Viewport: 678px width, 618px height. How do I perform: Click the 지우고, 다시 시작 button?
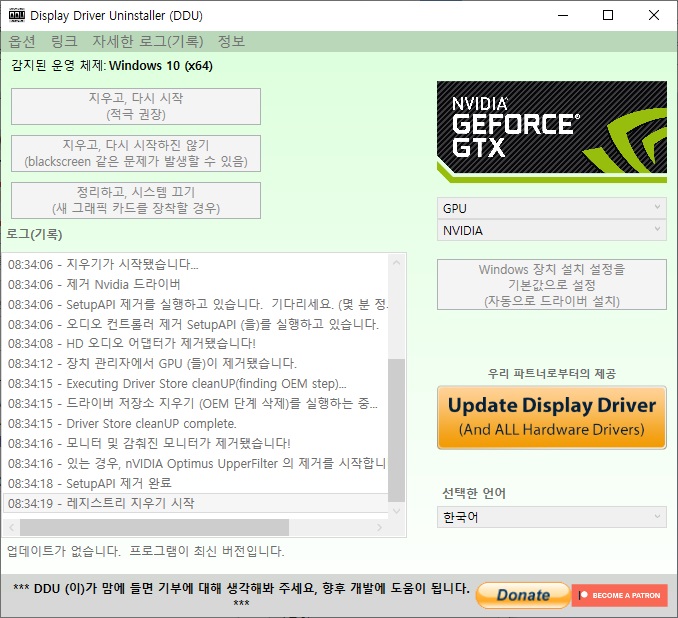coord(136,106)
